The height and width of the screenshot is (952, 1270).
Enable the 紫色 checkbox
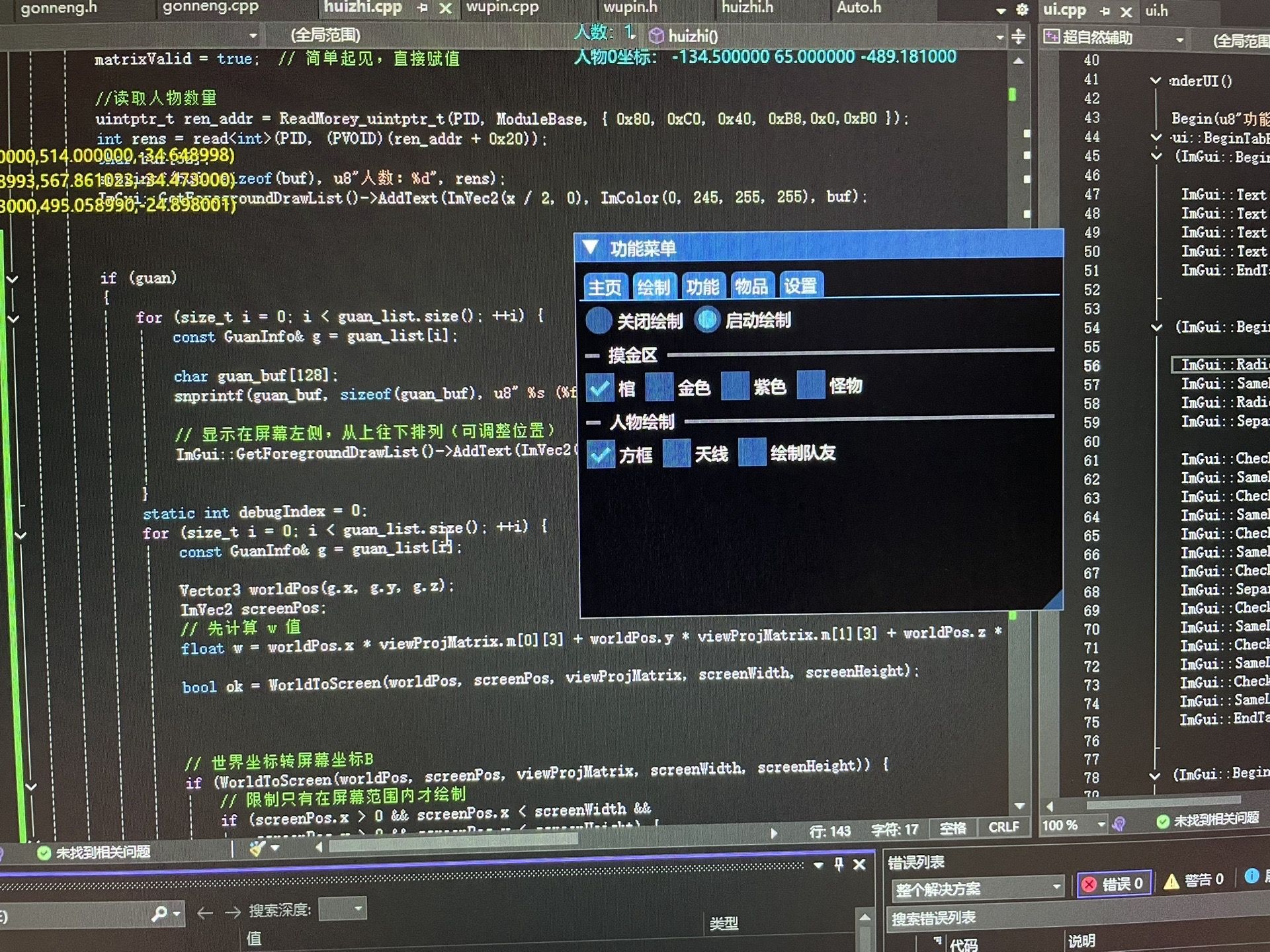(735, 386)
